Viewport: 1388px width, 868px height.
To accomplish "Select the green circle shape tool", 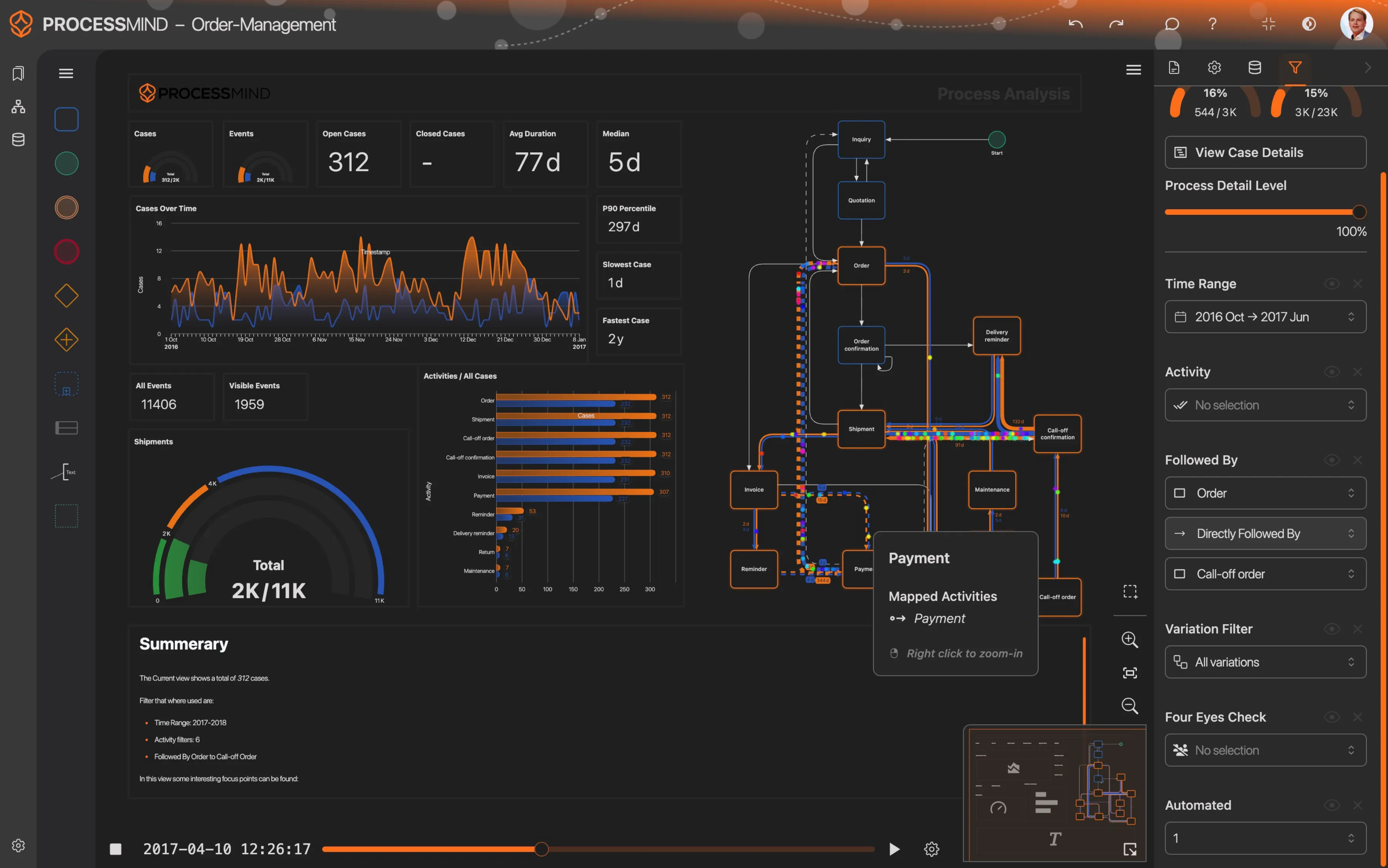I will tap(67, 163).
